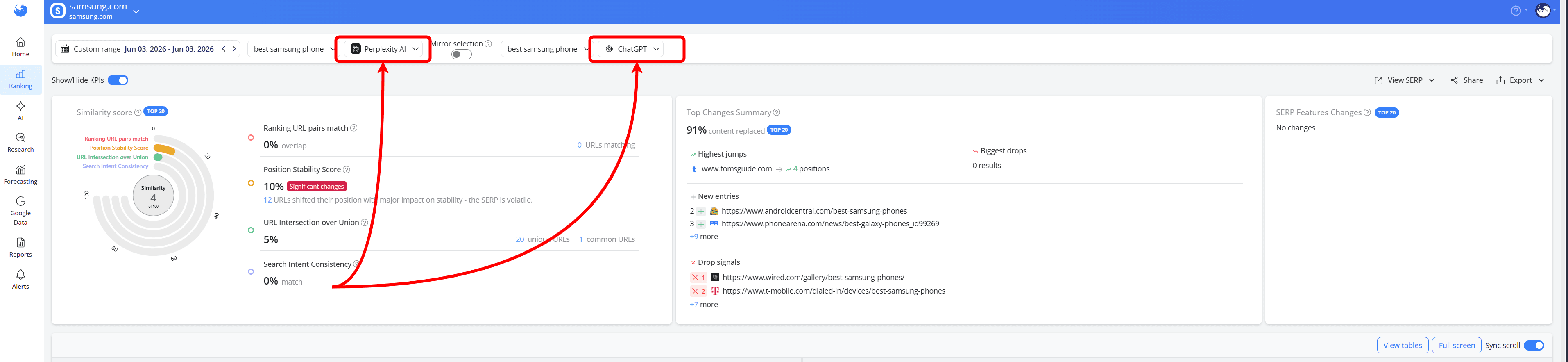Click the samsung.com project S logo

[x=58, y=11]
